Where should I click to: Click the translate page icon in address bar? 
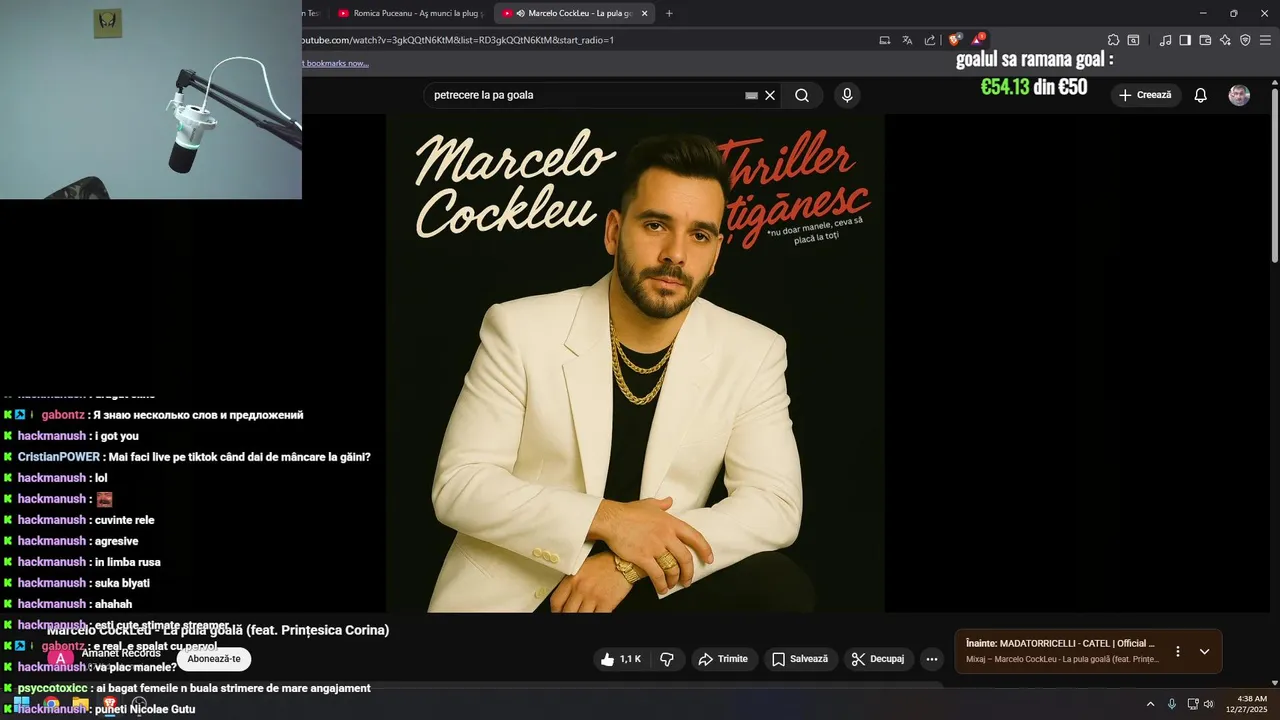907,40
